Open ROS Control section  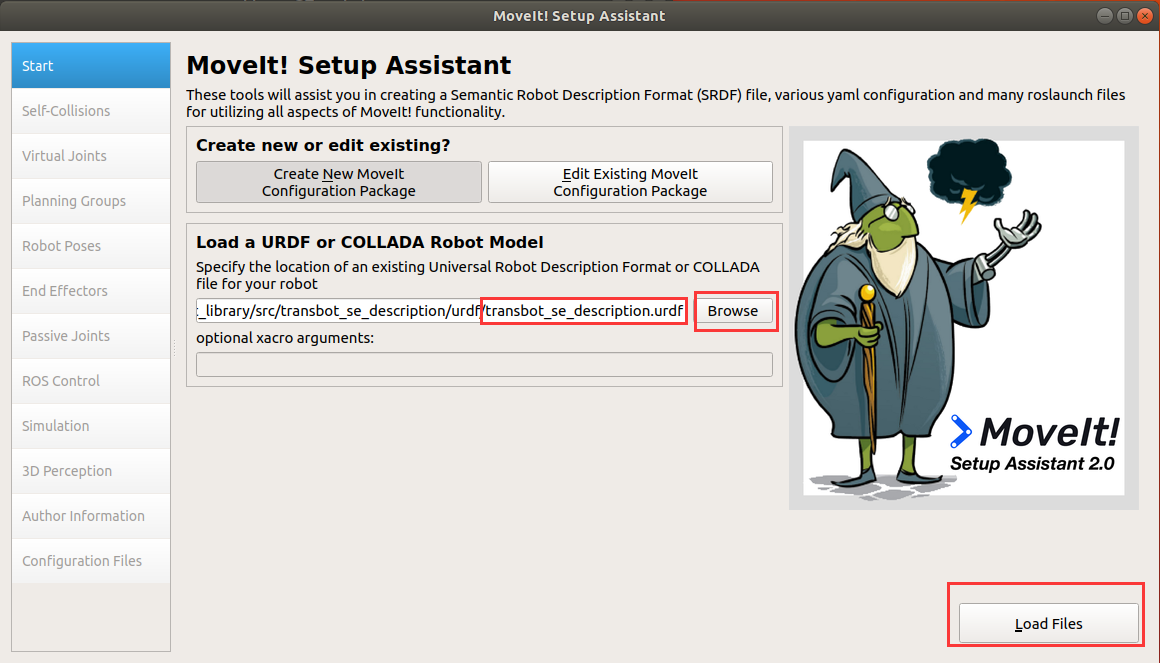[91, 381]
